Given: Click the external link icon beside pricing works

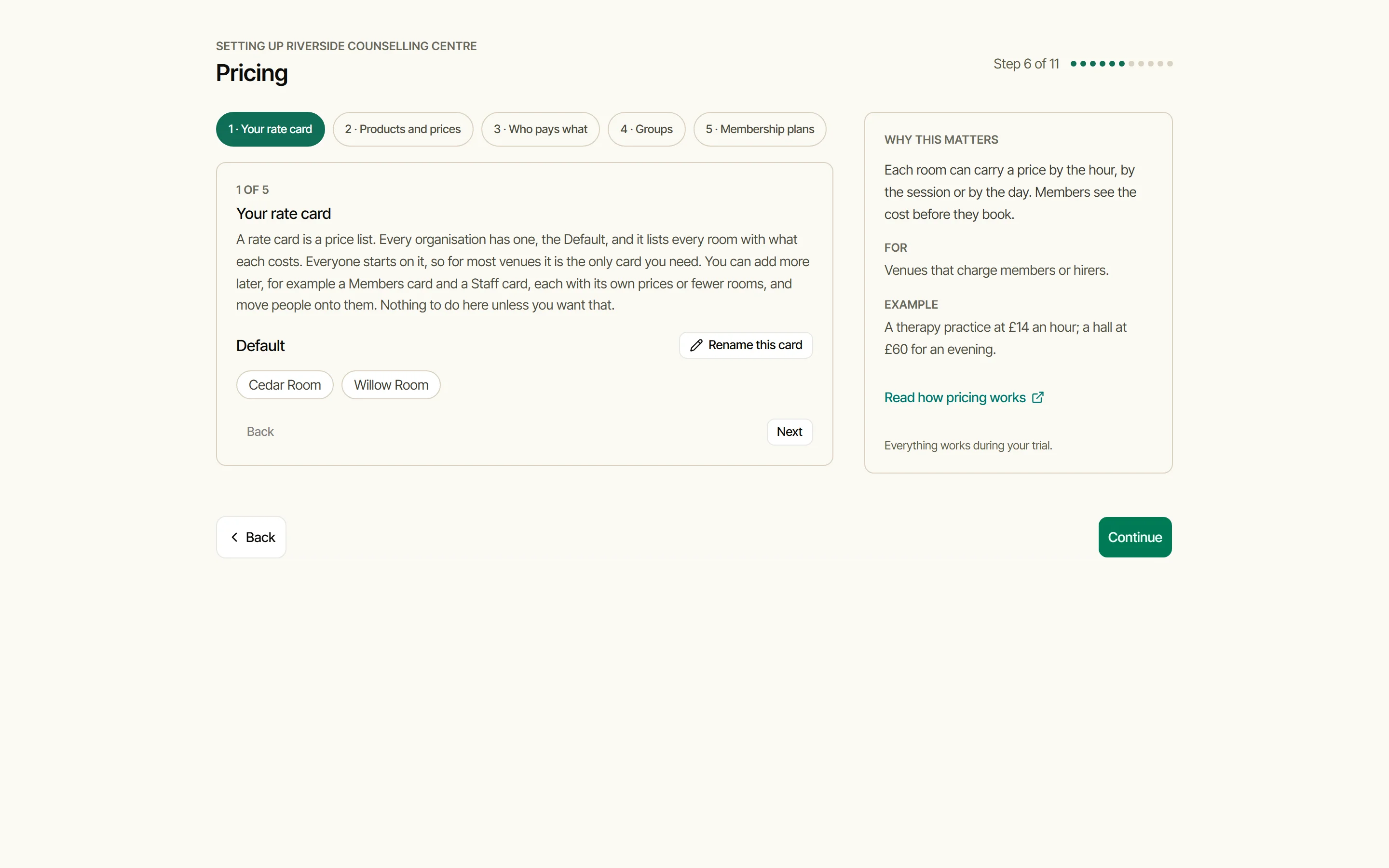Looking at the screenshot, I should coord(1037,397).
